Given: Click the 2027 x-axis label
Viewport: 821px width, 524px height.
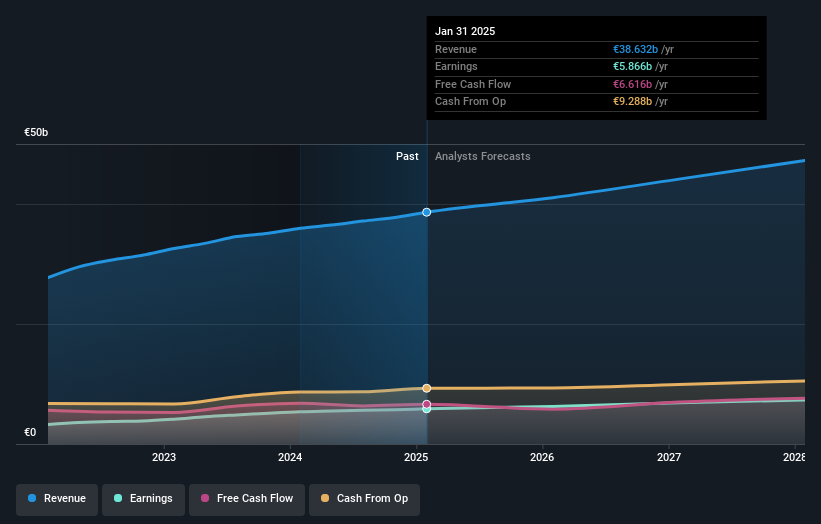Looking at the screenshot, I should click(x=669, y=457).
